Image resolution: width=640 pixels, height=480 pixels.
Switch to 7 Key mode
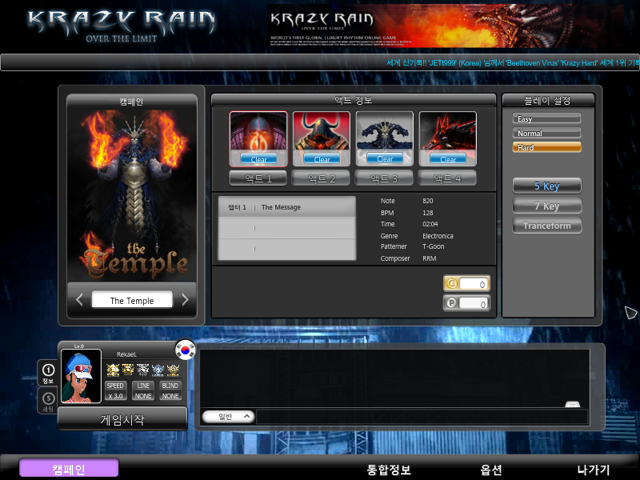click(547, 206)
